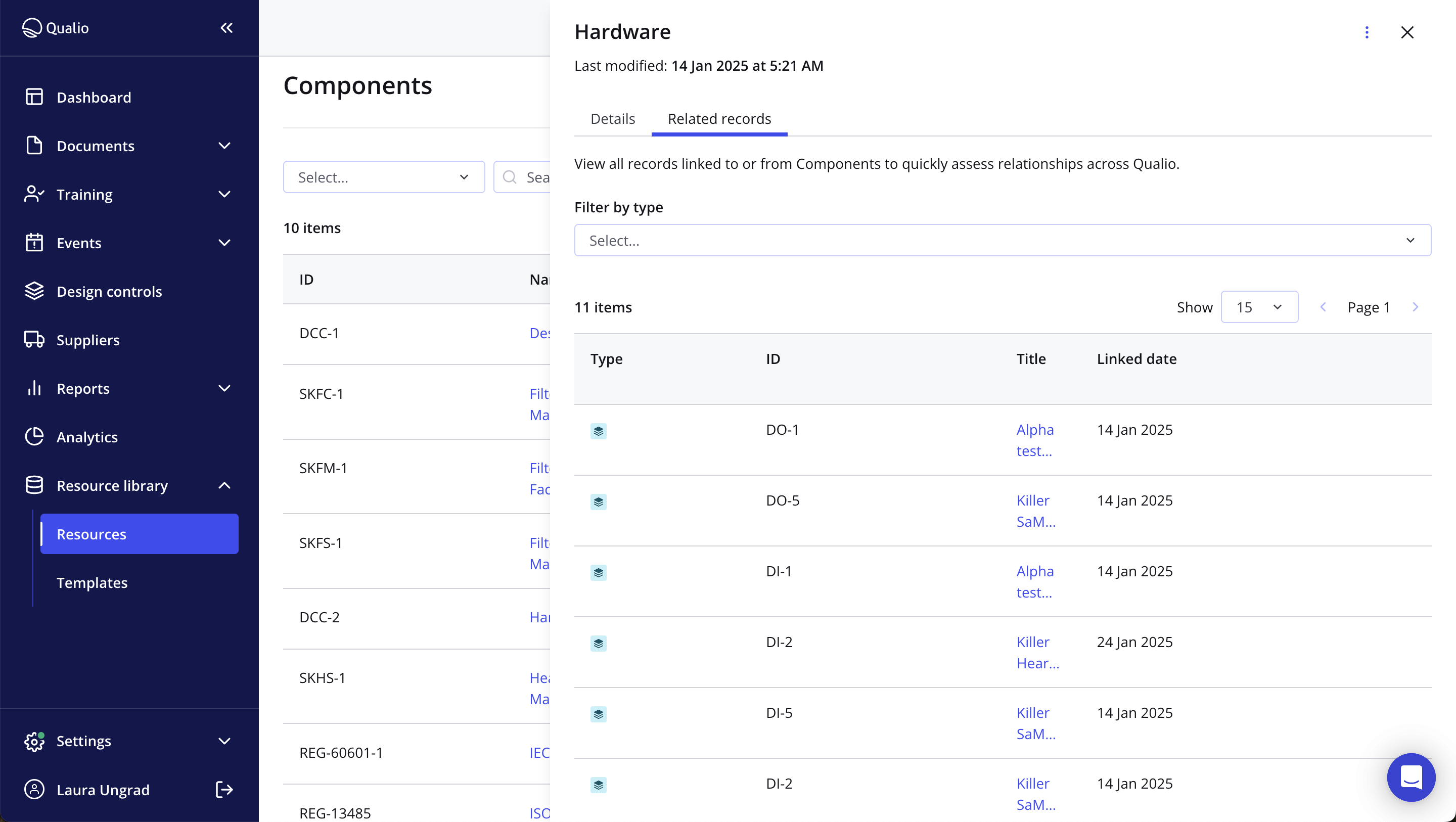
Task: Select Templates in the sidebar
Action: pyautogui.click(x=92, y=582)
